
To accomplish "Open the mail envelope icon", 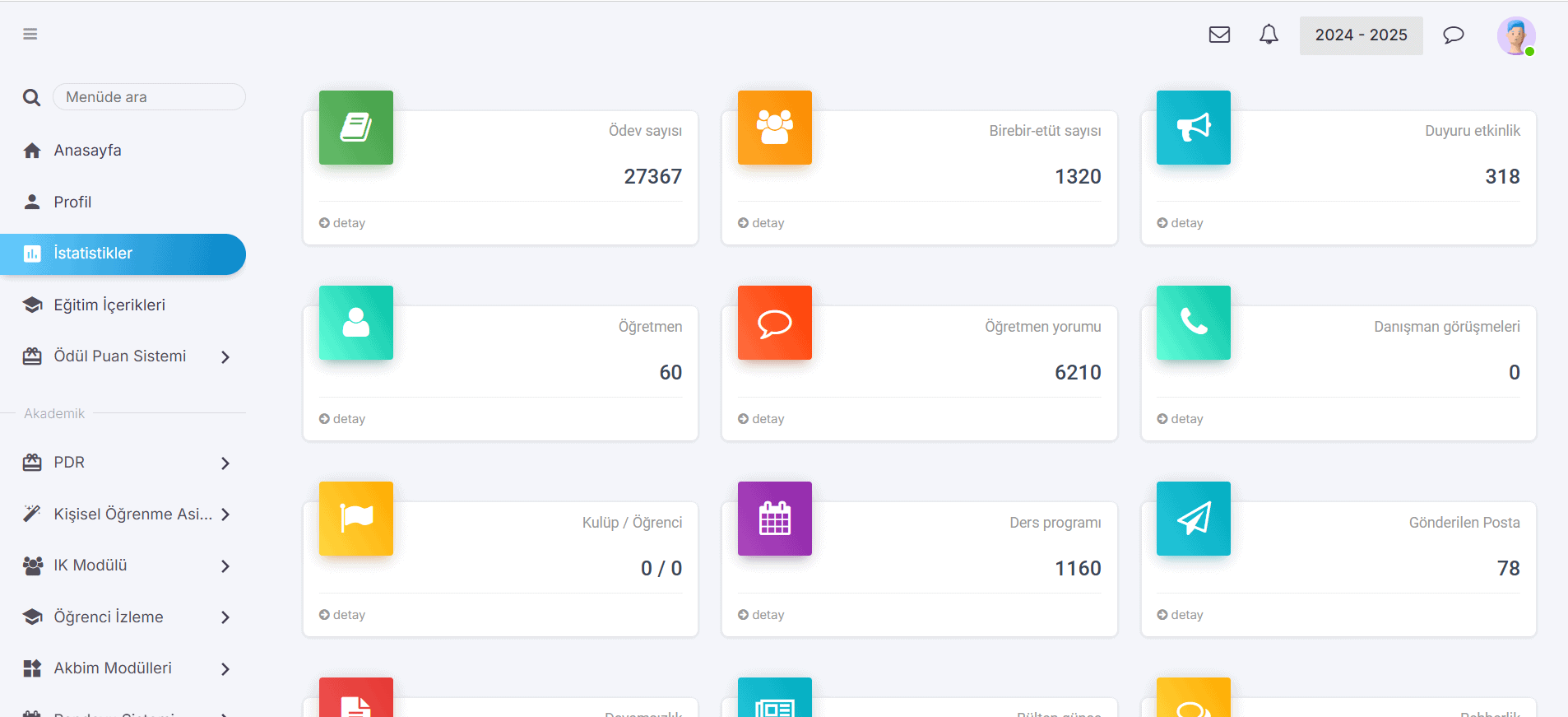I will (x=1219, y=35).
